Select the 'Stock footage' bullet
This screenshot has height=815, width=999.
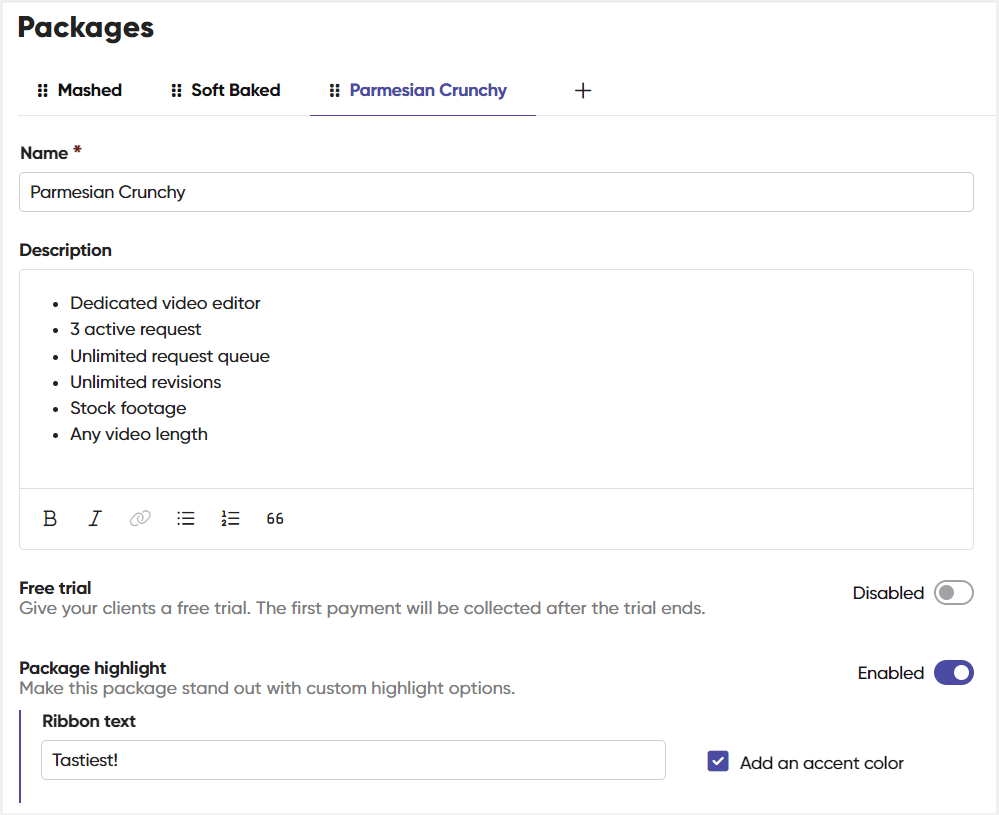tap(128, 408)
